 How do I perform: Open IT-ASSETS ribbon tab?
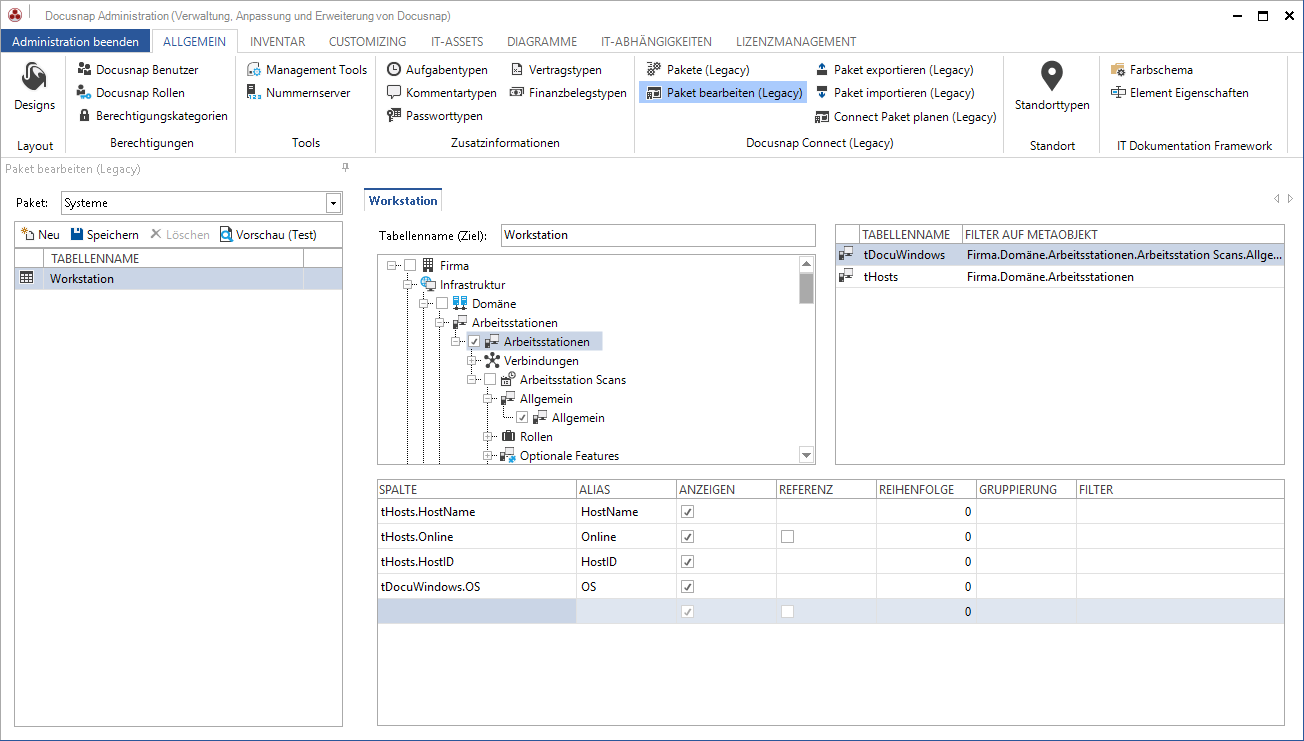(457, 42)
